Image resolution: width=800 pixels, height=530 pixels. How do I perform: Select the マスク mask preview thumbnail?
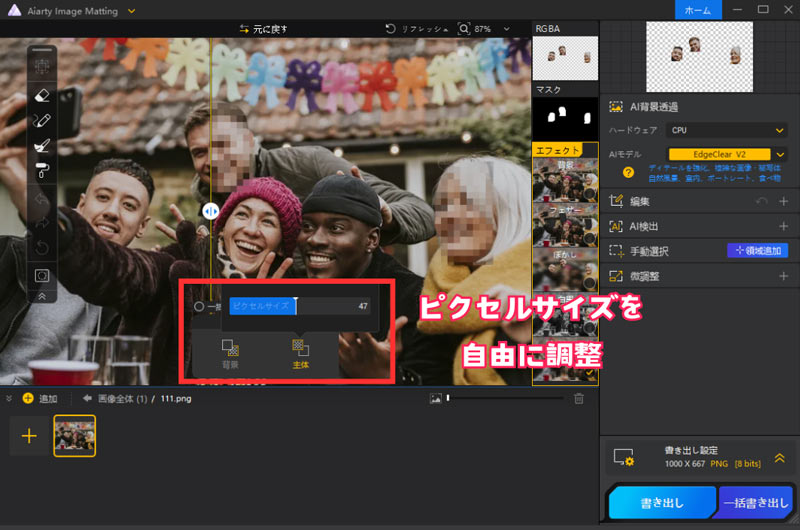click(x=565, y=119)
